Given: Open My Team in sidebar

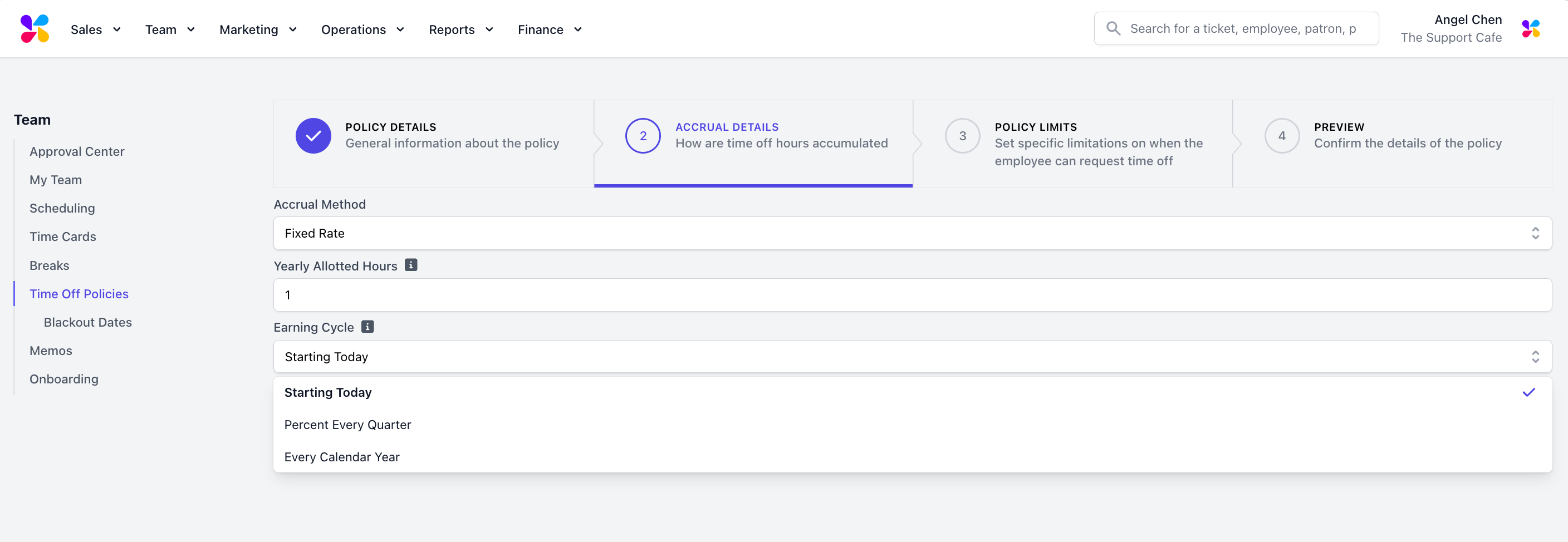Looking at the screenshot, I should click(x=55, y=180).
